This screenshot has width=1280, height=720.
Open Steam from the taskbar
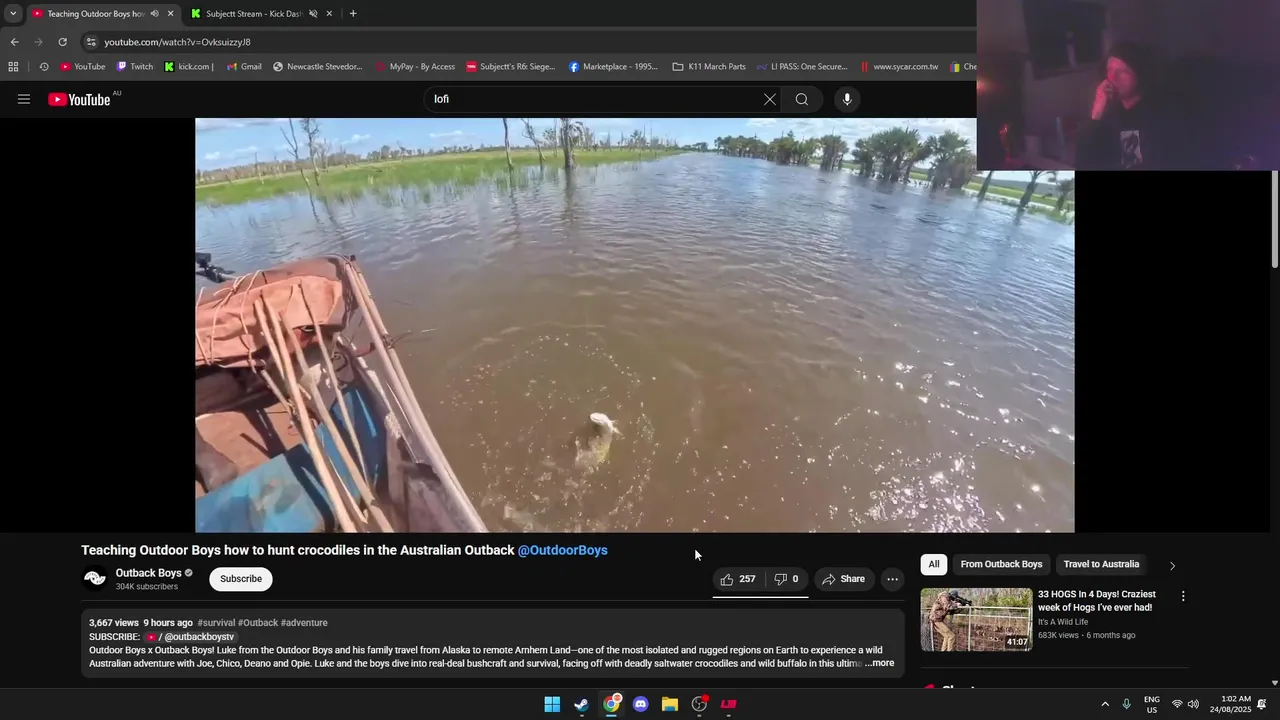(581, 704)
